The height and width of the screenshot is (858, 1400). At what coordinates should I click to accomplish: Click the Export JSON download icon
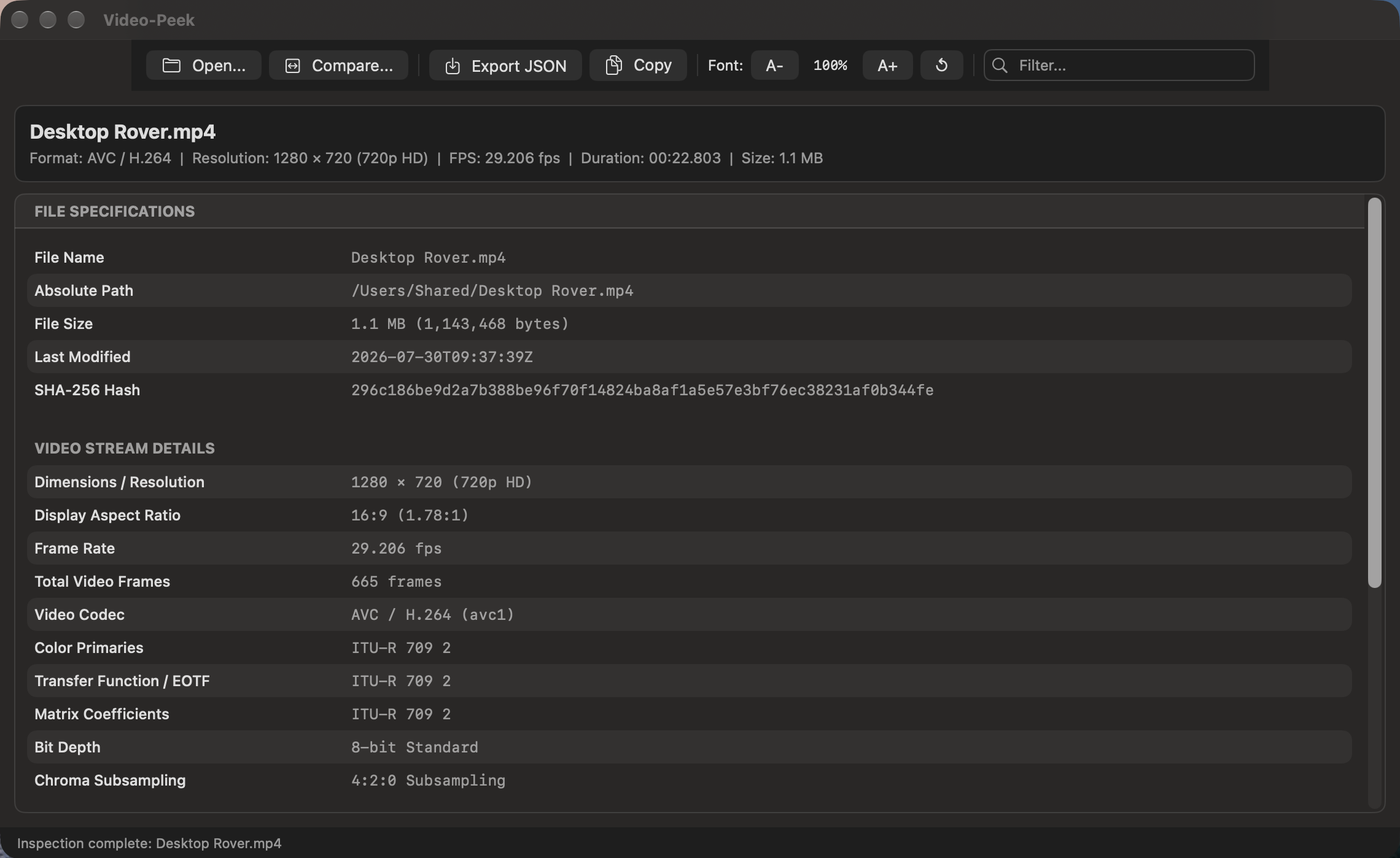point(453,66)
